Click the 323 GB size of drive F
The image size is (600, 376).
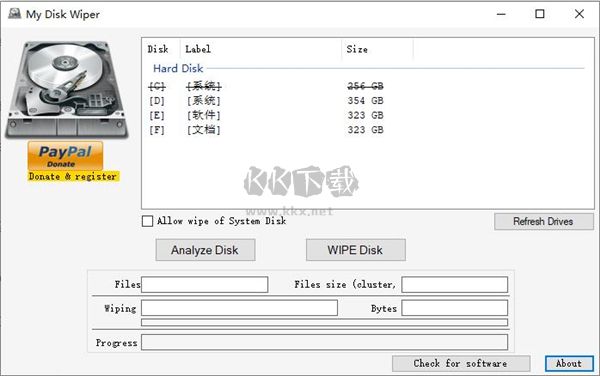[365, 130]
